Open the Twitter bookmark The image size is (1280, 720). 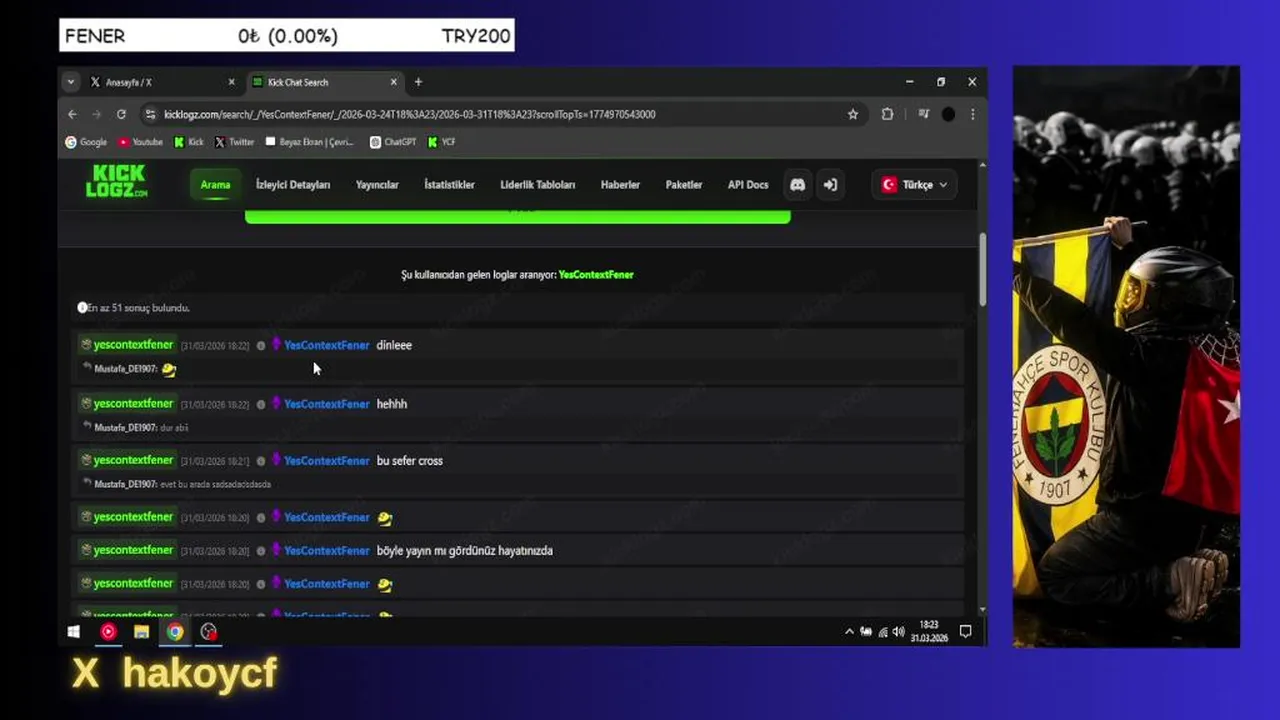234,142
